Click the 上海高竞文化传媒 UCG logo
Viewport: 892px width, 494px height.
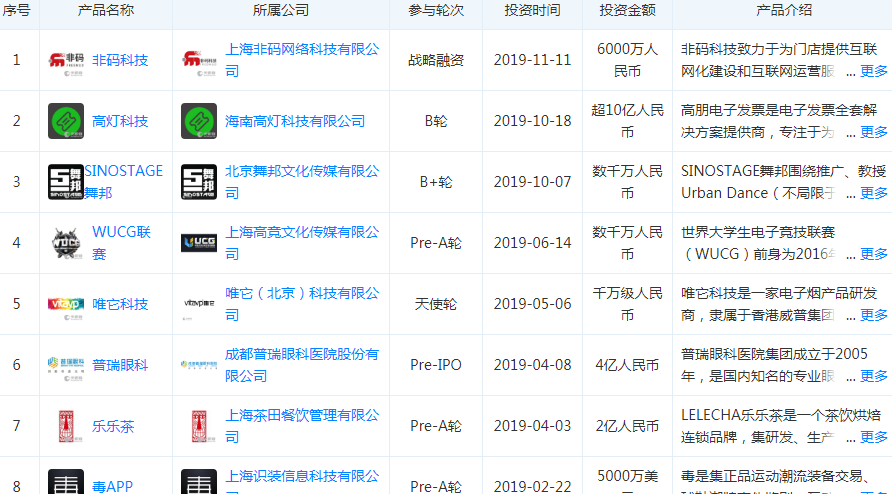pyautogui.click(x=199, y=243)
